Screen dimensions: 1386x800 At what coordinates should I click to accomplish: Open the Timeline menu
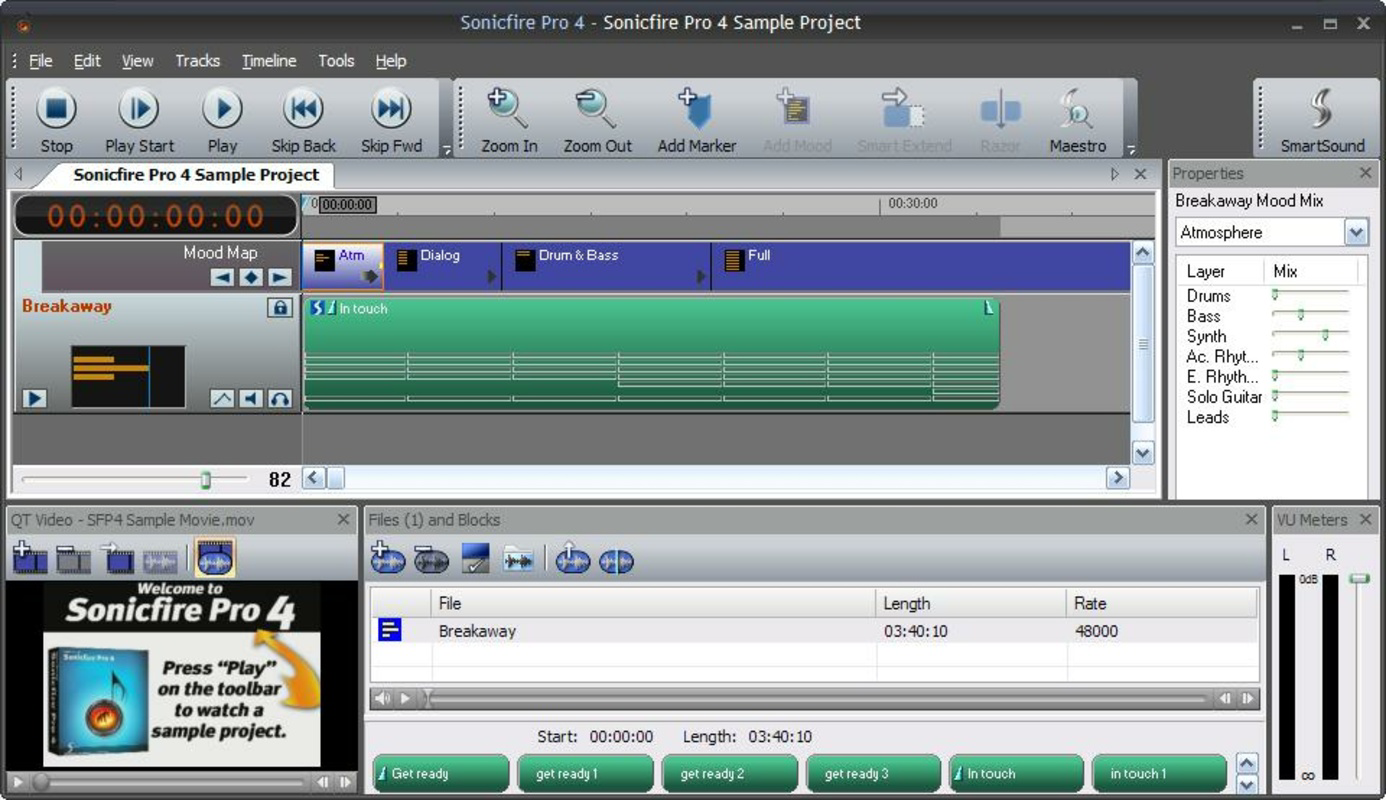[269, 61]
